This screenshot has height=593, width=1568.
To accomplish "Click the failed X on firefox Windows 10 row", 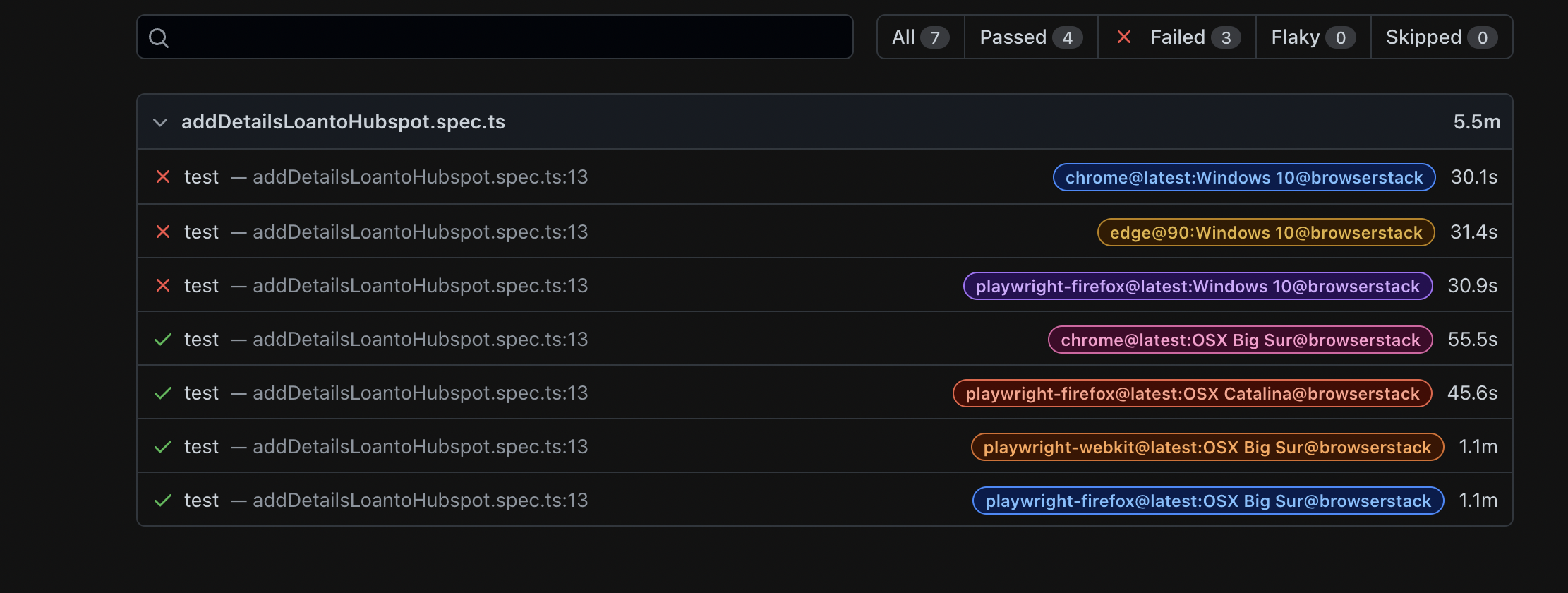I will tap(163, 285).
